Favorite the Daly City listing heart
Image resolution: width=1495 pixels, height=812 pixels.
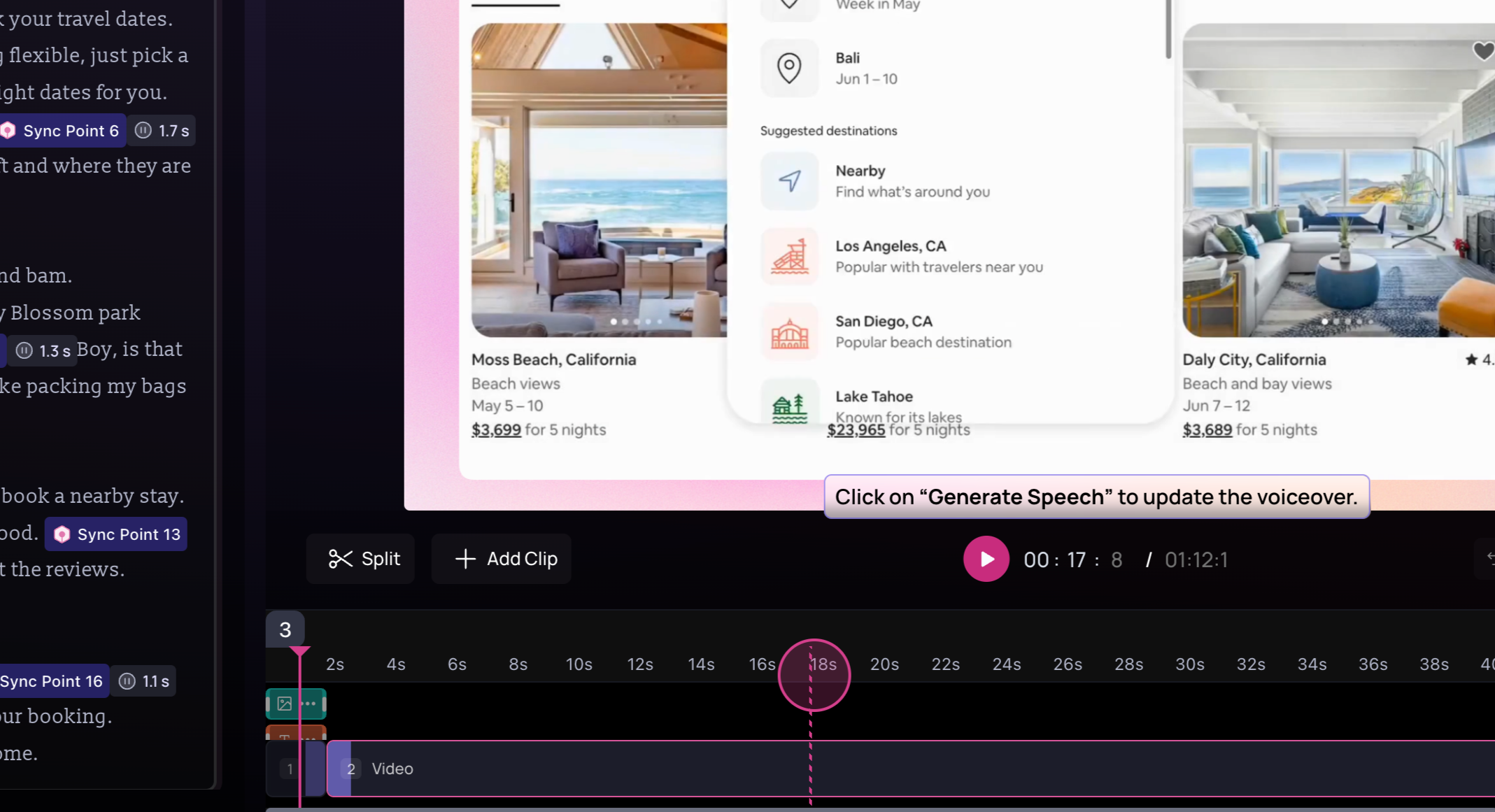click(1482, 51)
